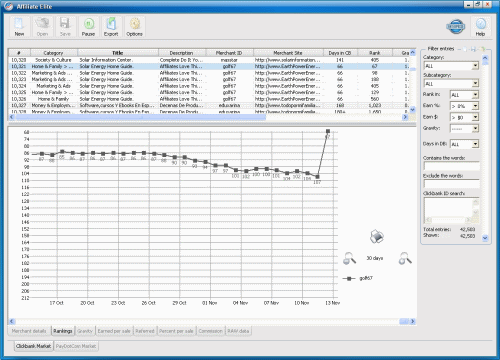Open the Earn % dropdown

(x=464, y=106)
